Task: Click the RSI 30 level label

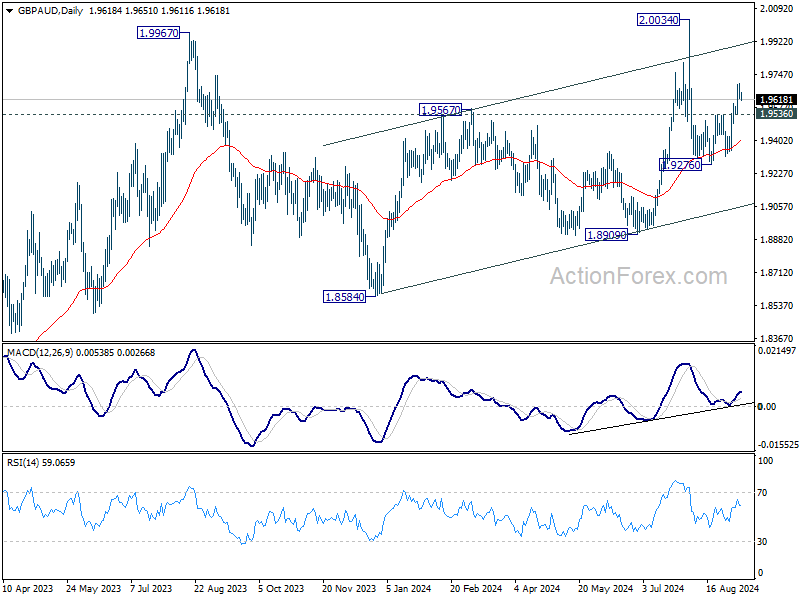Action: coord(762,542)
